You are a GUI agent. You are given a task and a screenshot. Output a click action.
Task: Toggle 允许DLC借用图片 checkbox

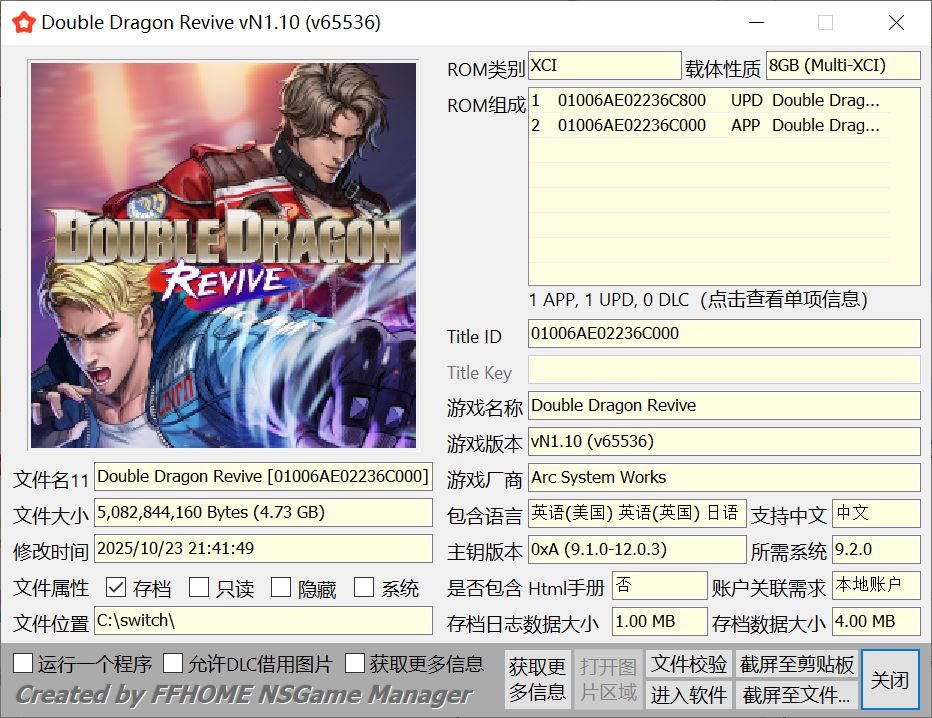(173, 663)
